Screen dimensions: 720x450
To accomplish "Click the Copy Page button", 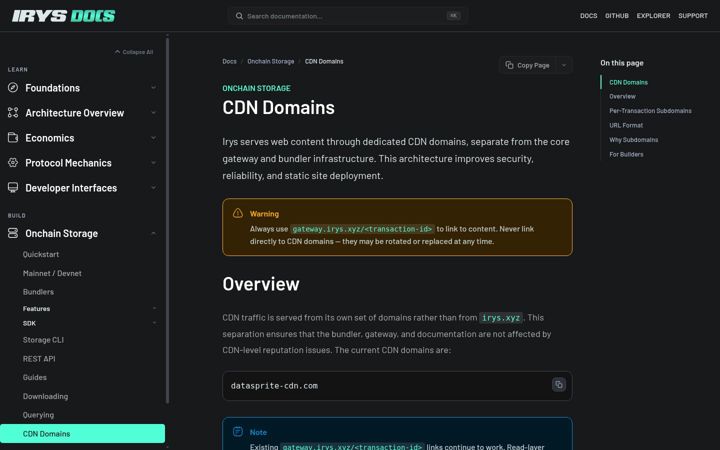I will 527,65.
